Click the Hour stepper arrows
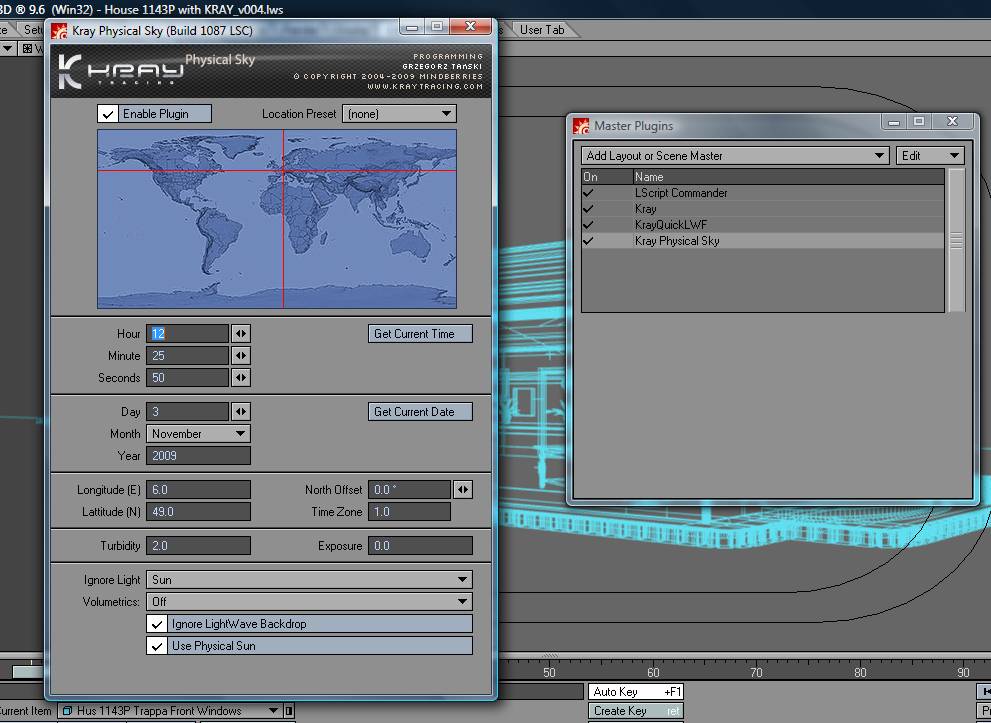The height and width of the screenshot is (723, 991). point(241,334)
